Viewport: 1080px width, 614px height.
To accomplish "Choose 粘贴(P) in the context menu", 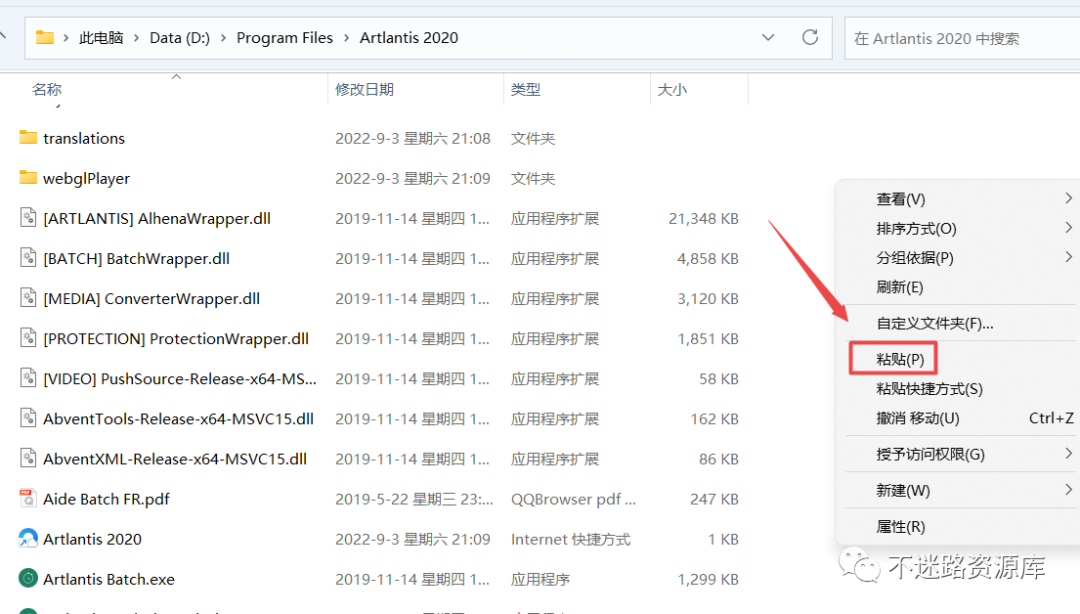I will coord(900,359).
